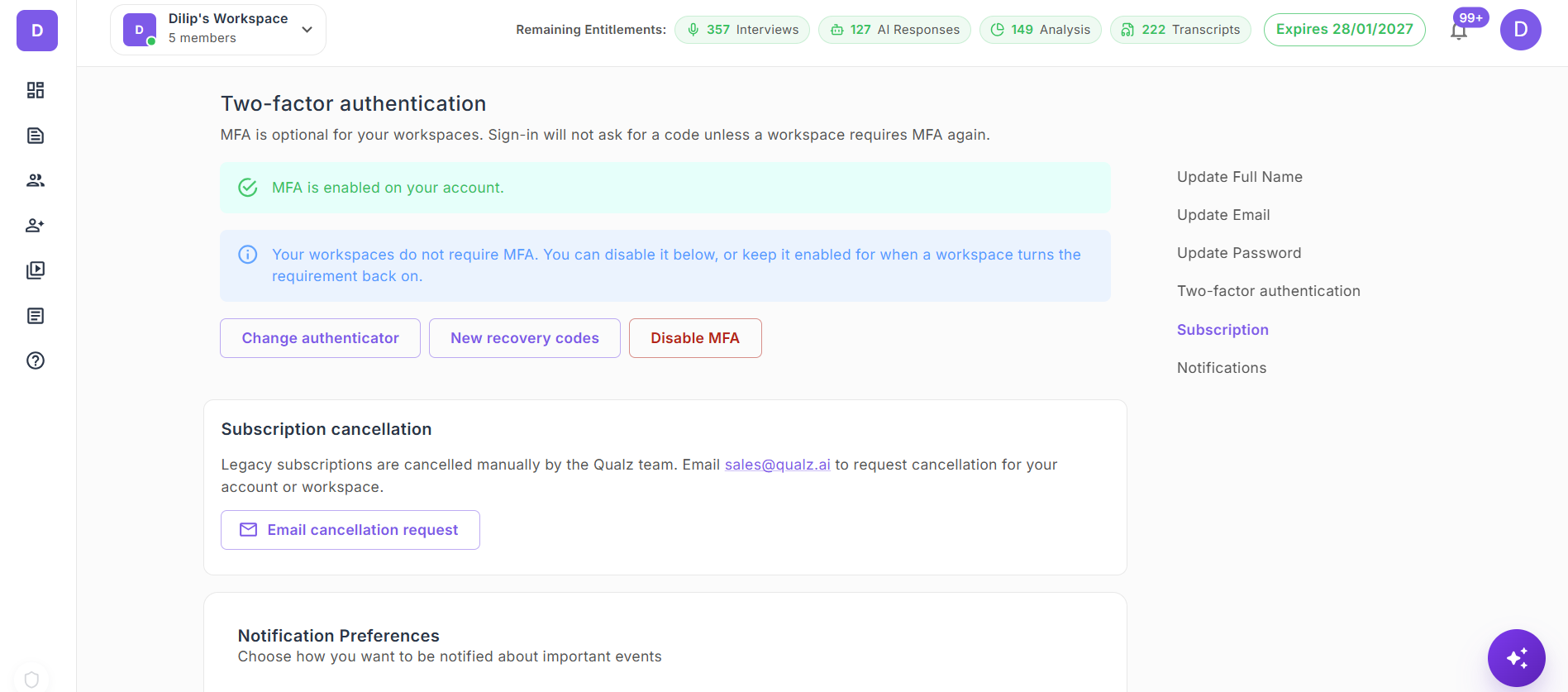Viewport: 1568px width, 692px height.
Task: Click the Disable MFA button
Action: click(x=695, y=338)
